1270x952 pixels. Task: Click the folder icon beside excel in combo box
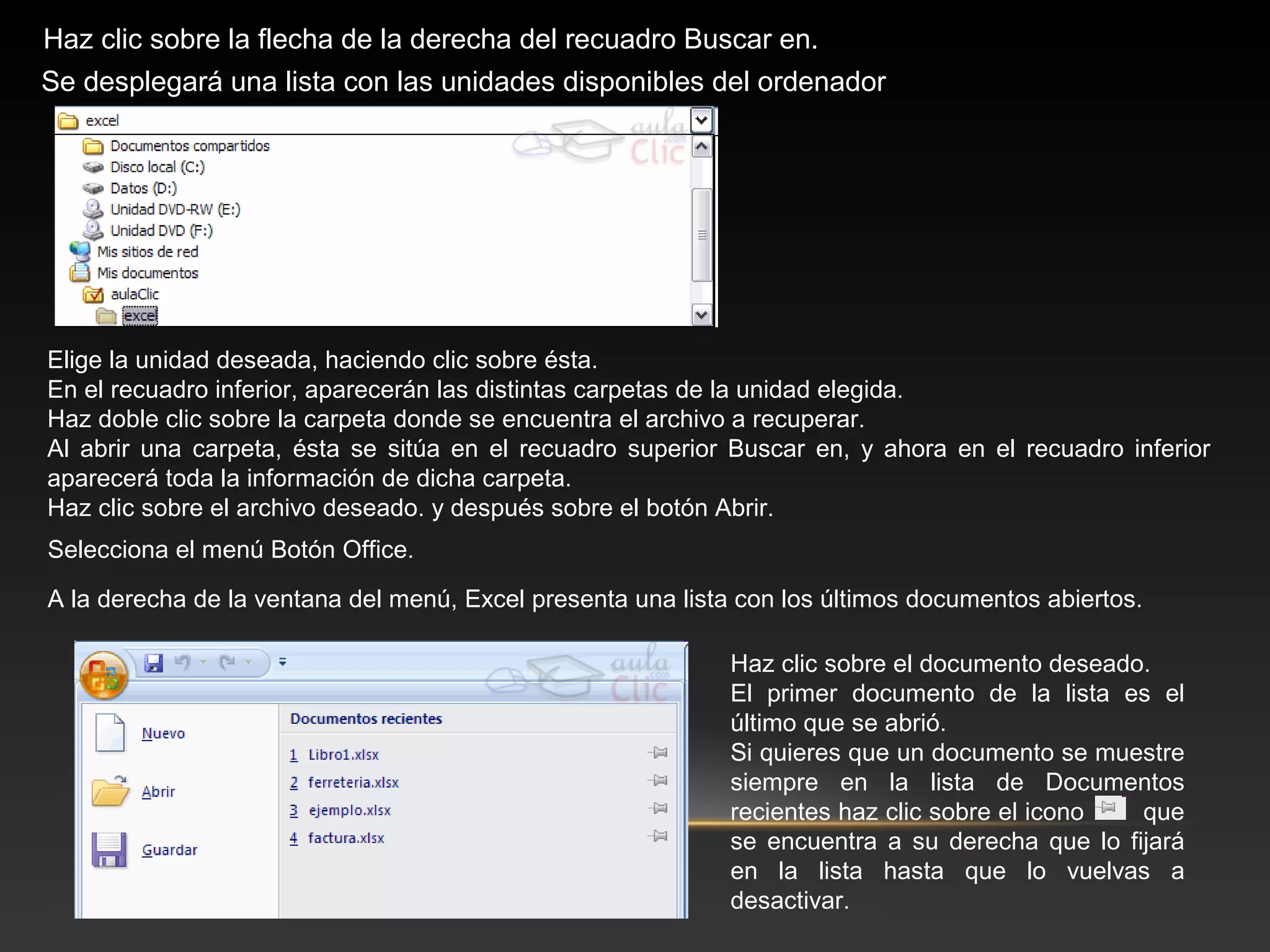point(68,121)
